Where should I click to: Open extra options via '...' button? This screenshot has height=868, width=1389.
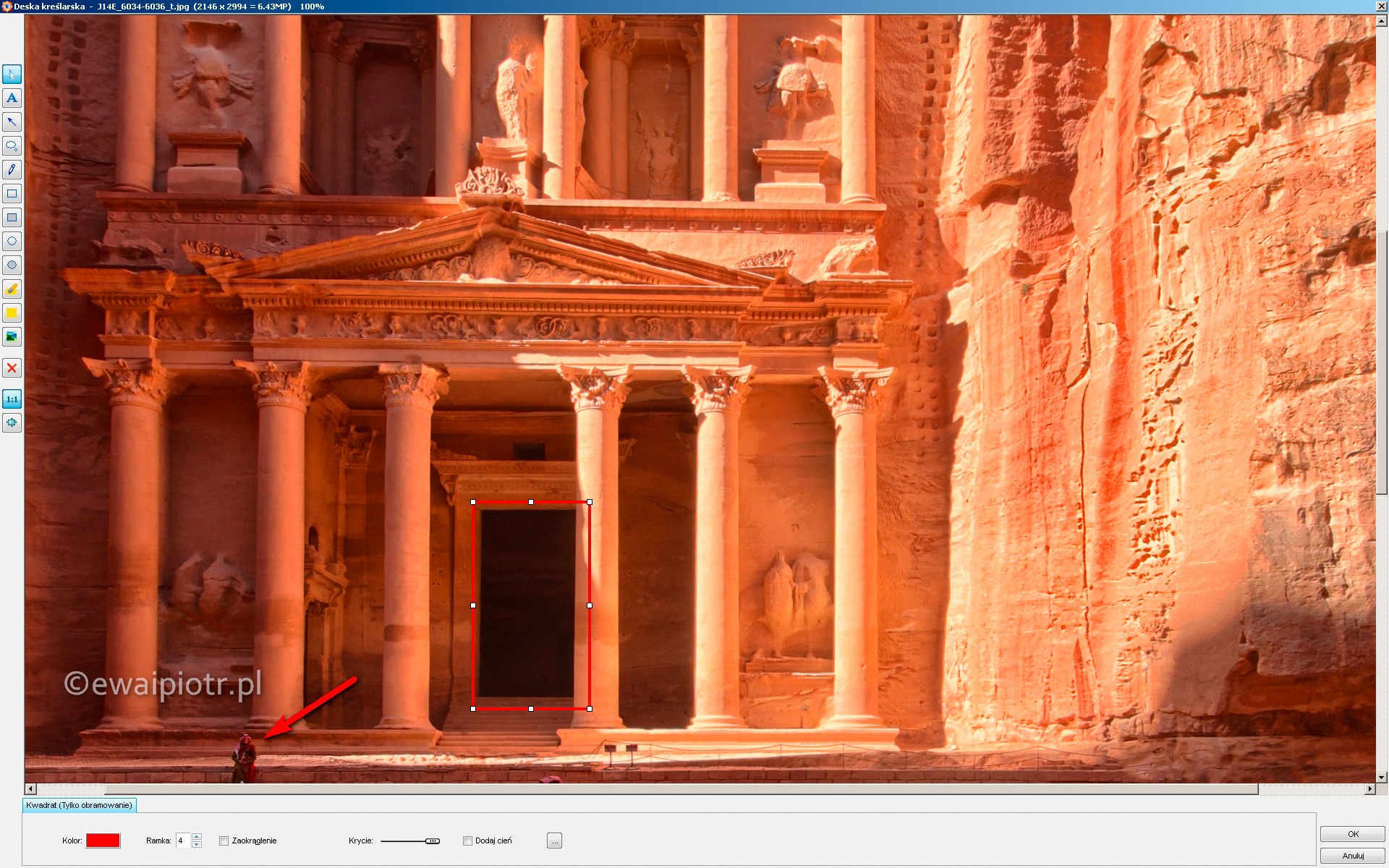coord(554,840)
